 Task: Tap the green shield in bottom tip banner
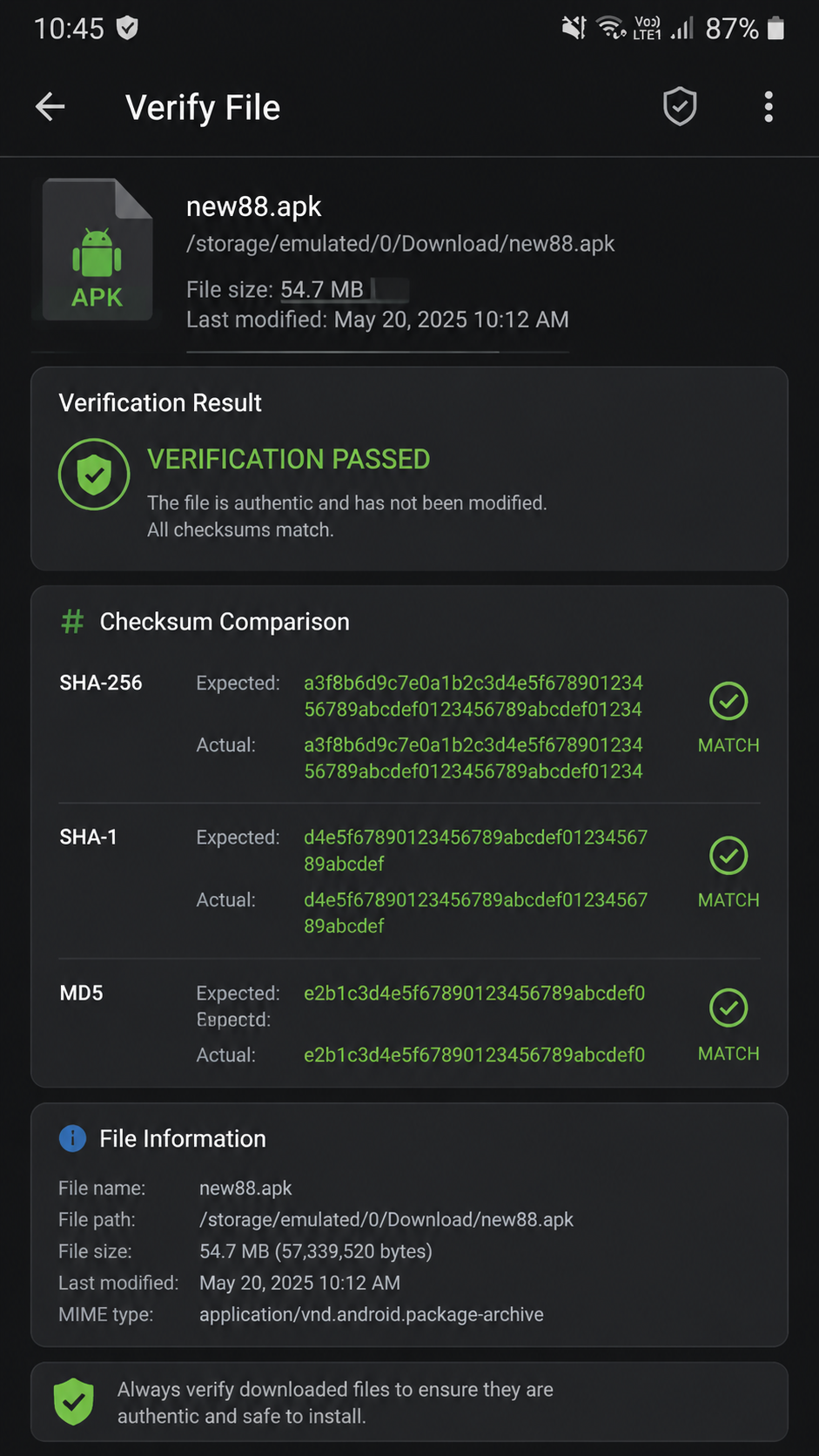(74, 1402)
